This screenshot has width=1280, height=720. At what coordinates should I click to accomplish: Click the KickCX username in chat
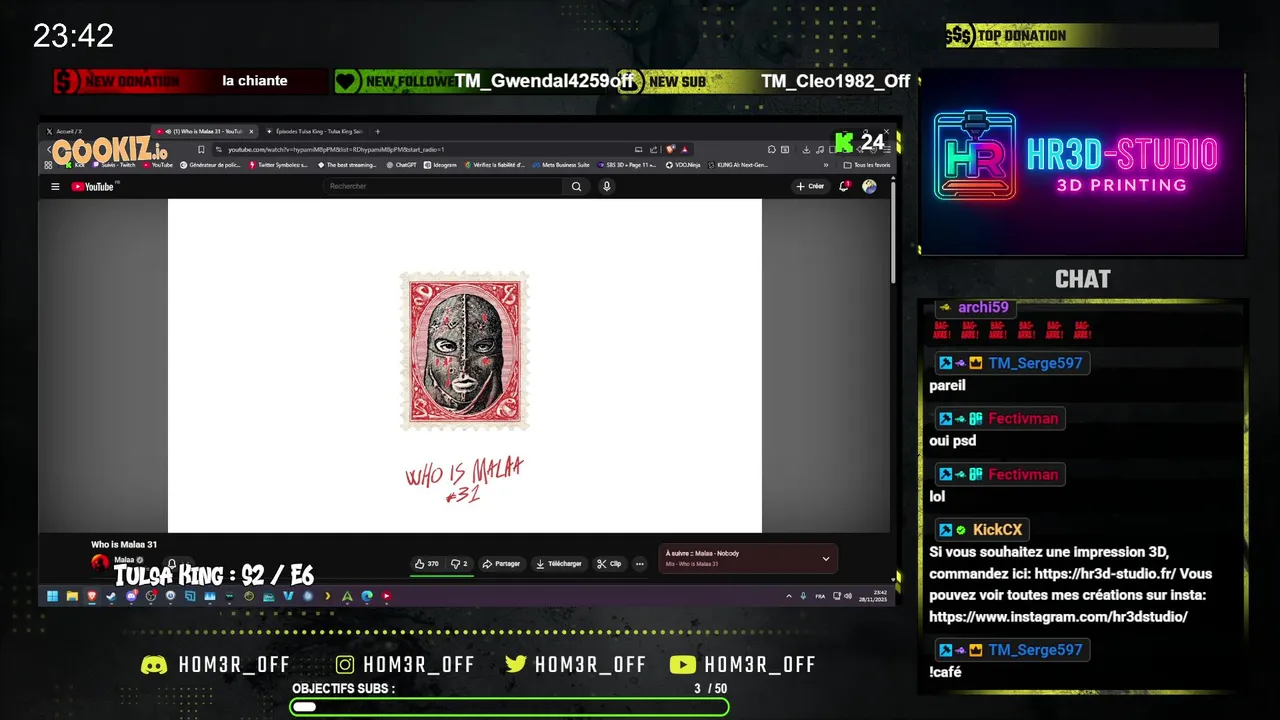(x=997, y=530)
